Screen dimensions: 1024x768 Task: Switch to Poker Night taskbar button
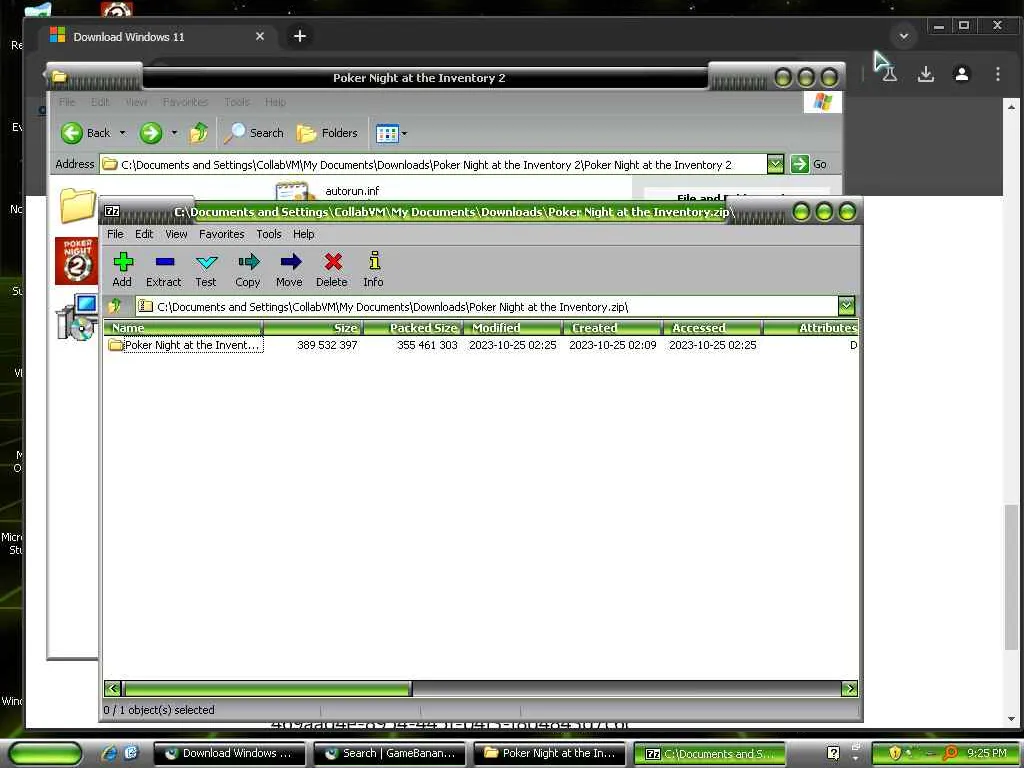tap(549, 754)
